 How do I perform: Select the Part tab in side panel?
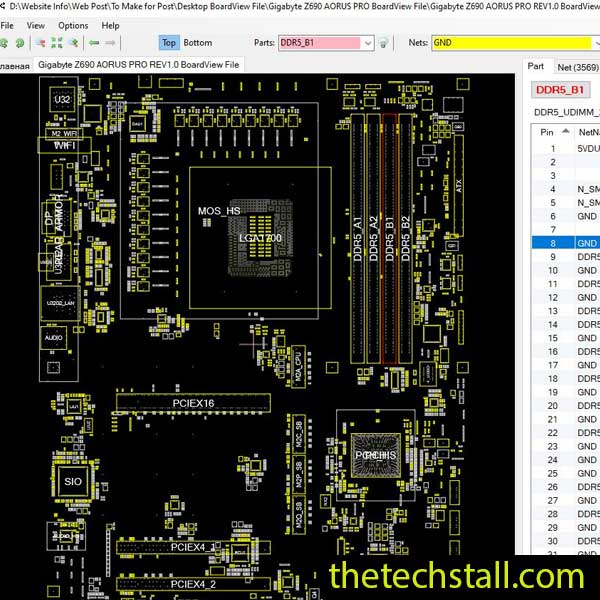(536, 66)
